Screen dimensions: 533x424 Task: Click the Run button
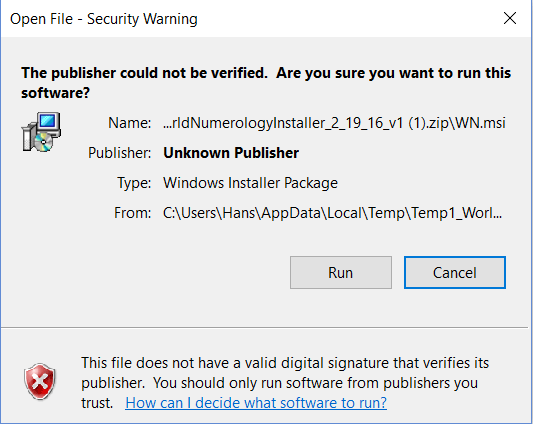(x=341, y=272)
